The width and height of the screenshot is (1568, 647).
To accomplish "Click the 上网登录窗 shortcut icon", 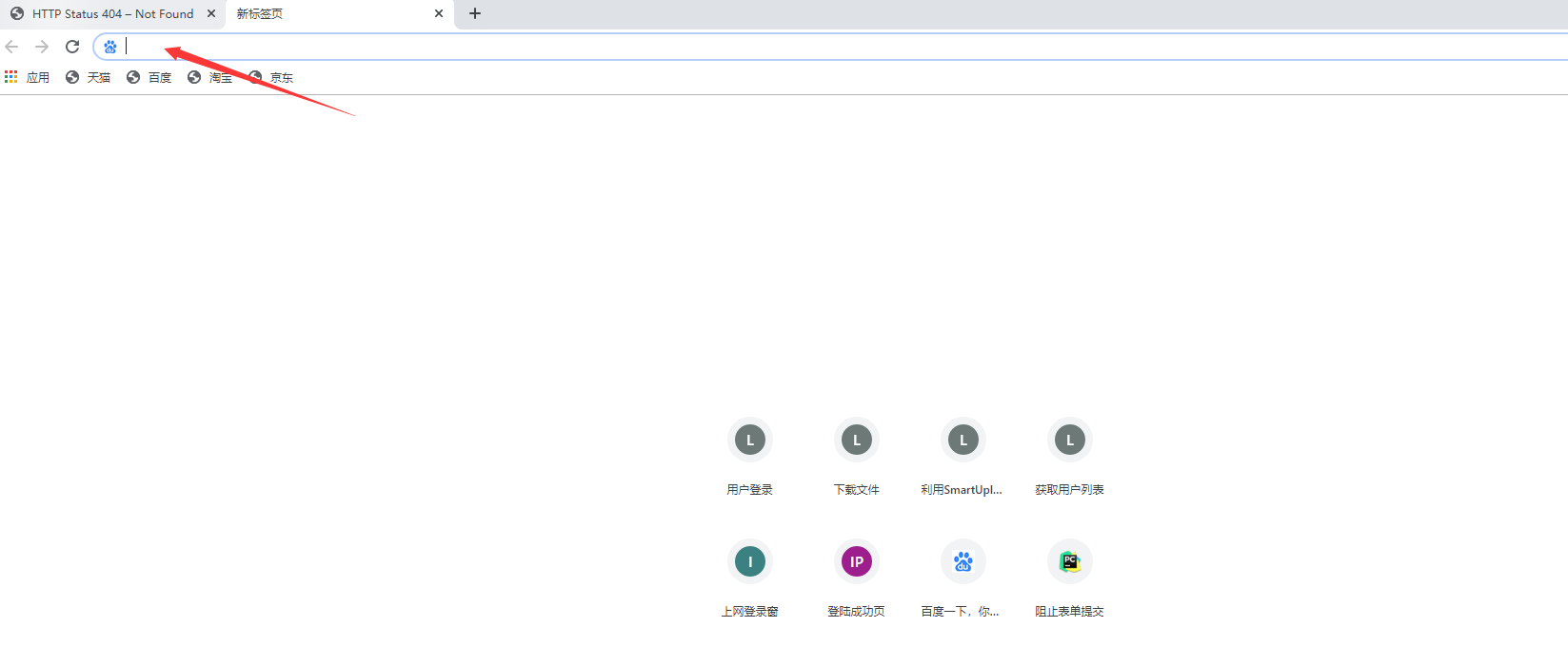I will pyautogui.click(x=750, y=561).
